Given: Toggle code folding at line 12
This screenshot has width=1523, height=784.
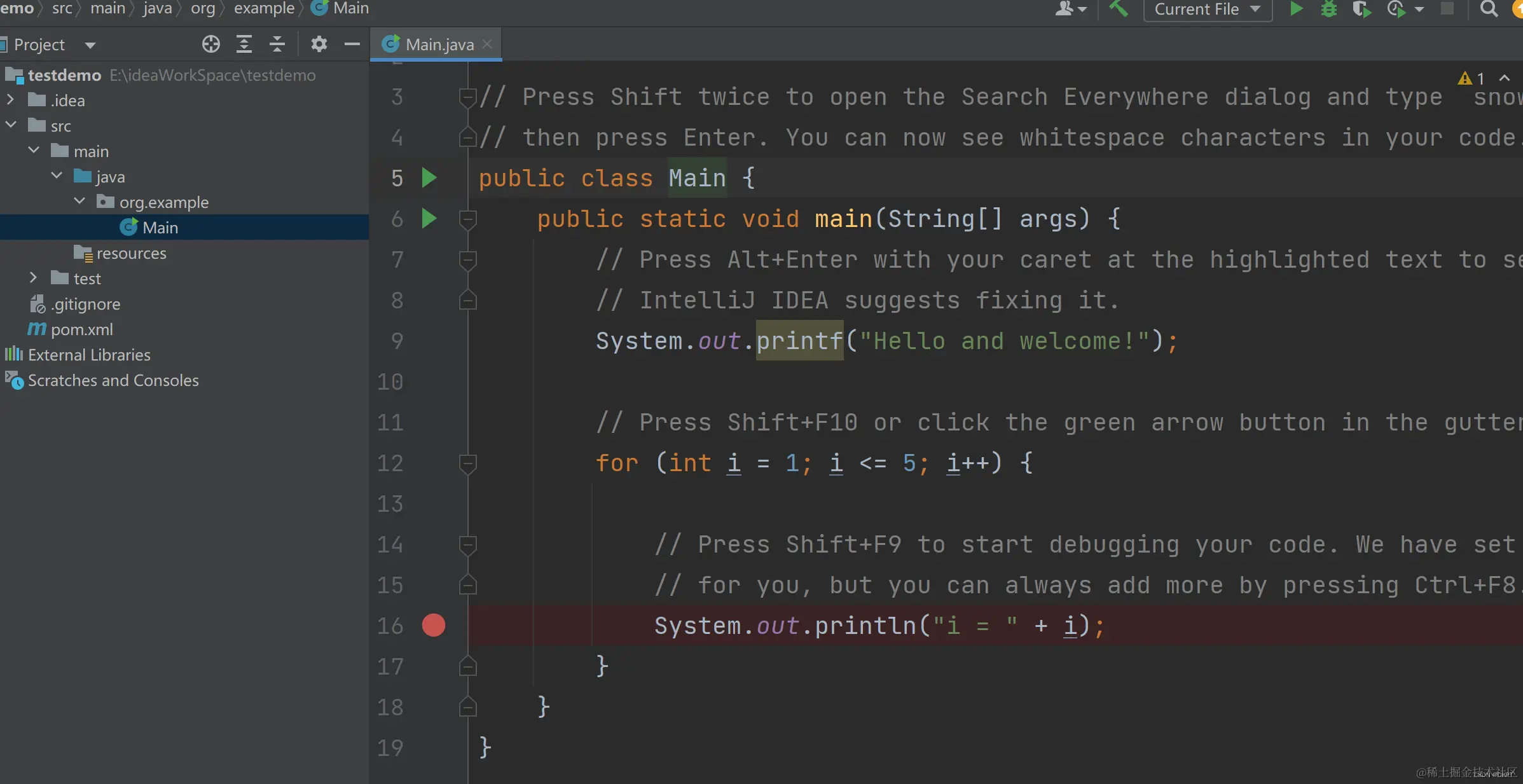Looking at the screenshot, I should point(467,464).
